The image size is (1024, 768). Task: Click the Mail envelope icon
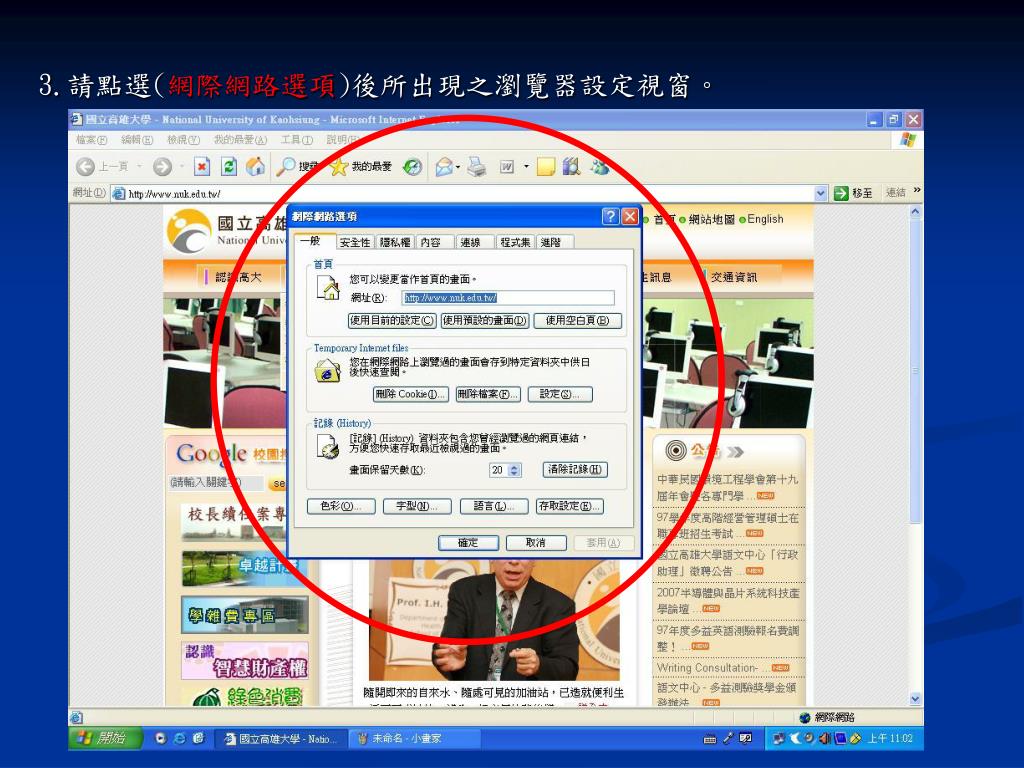click(444, 167)
